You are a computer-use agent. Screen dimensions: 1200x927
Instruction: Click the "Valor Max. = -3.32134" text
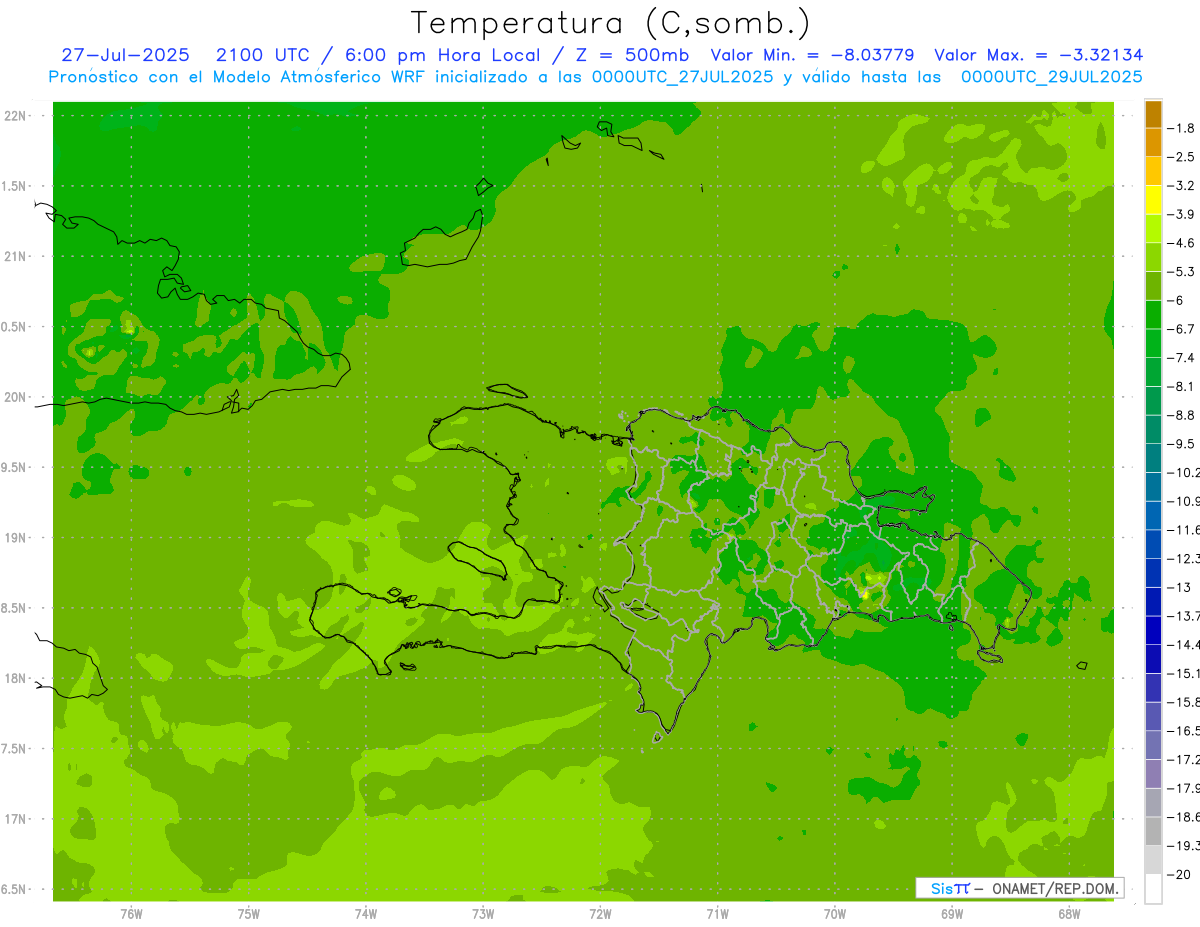click(x=1038, y=55)
